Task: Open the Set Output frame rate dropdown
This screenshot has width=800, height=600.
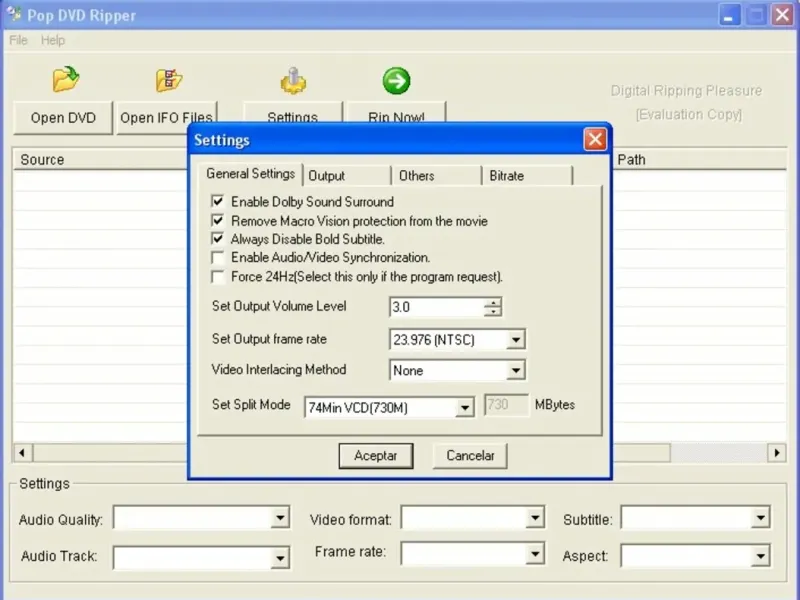Action: point(516,340)
